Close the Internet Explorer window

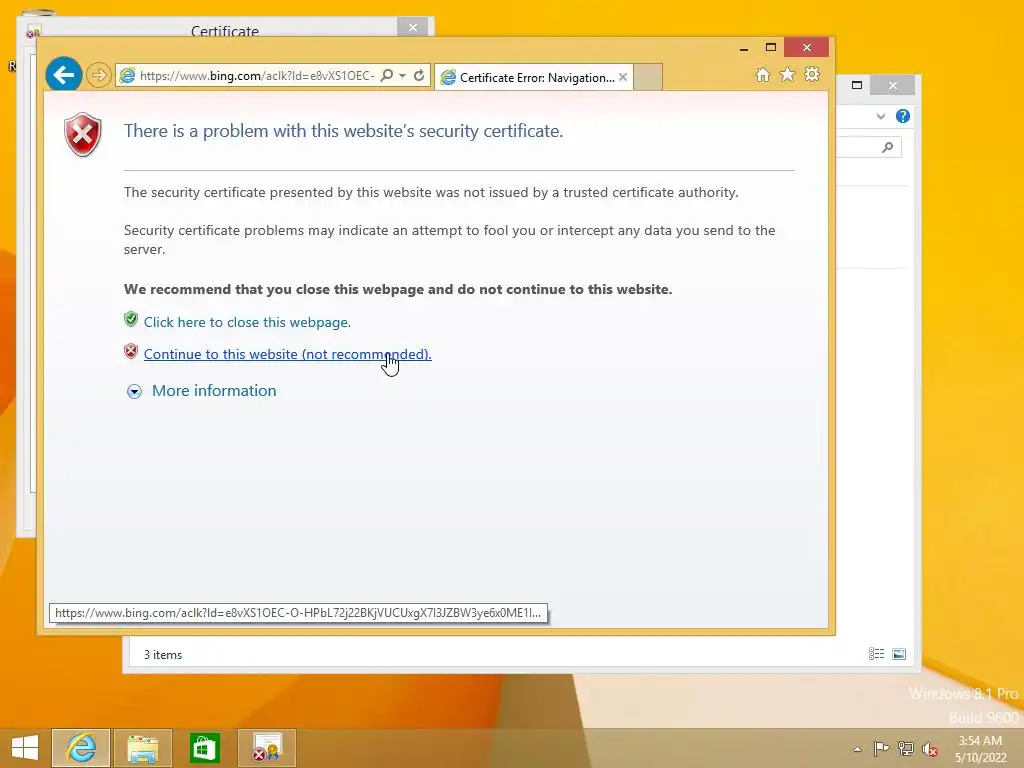point(807,48)
